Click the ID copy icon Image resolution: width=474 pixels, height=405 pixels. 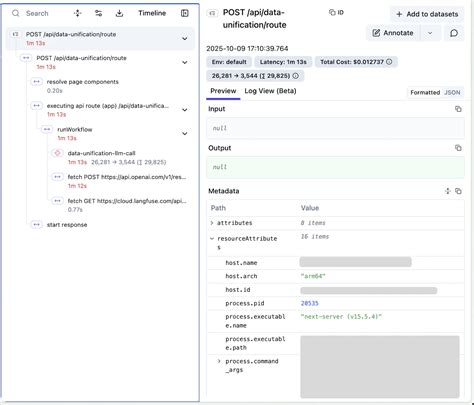[336, 13]
